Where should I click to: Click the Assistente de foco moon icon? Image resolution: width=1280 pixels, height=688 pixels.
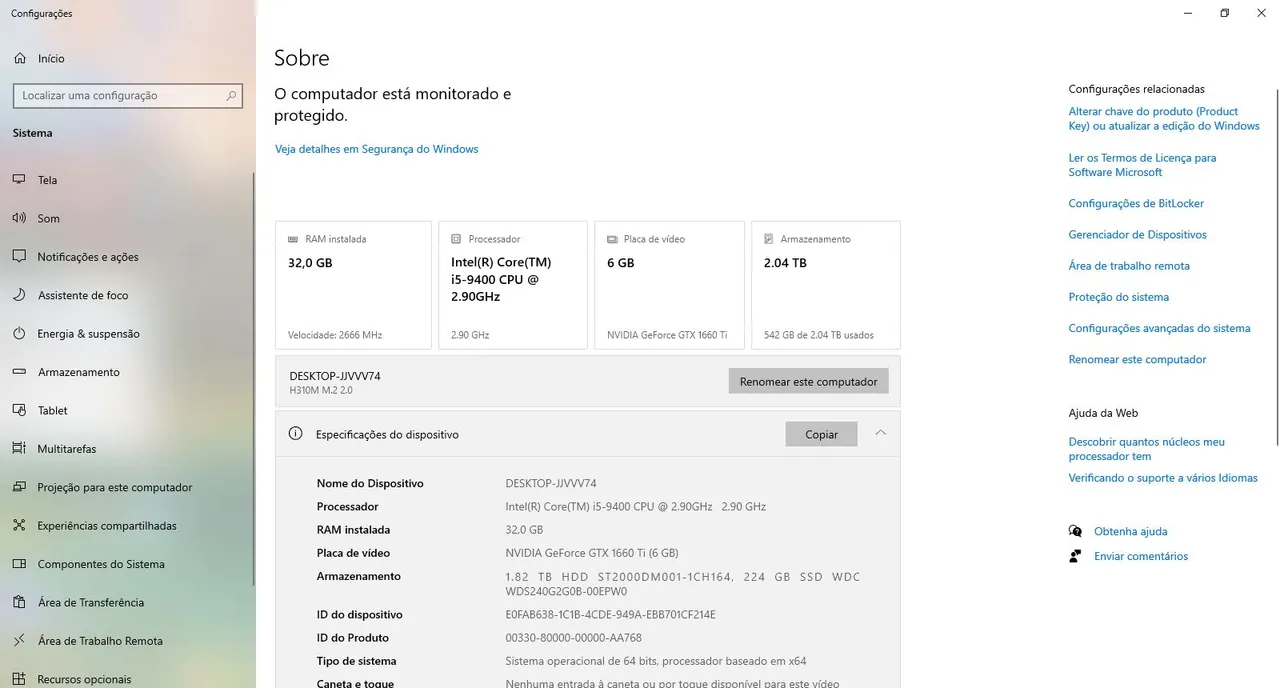point(19,295)
